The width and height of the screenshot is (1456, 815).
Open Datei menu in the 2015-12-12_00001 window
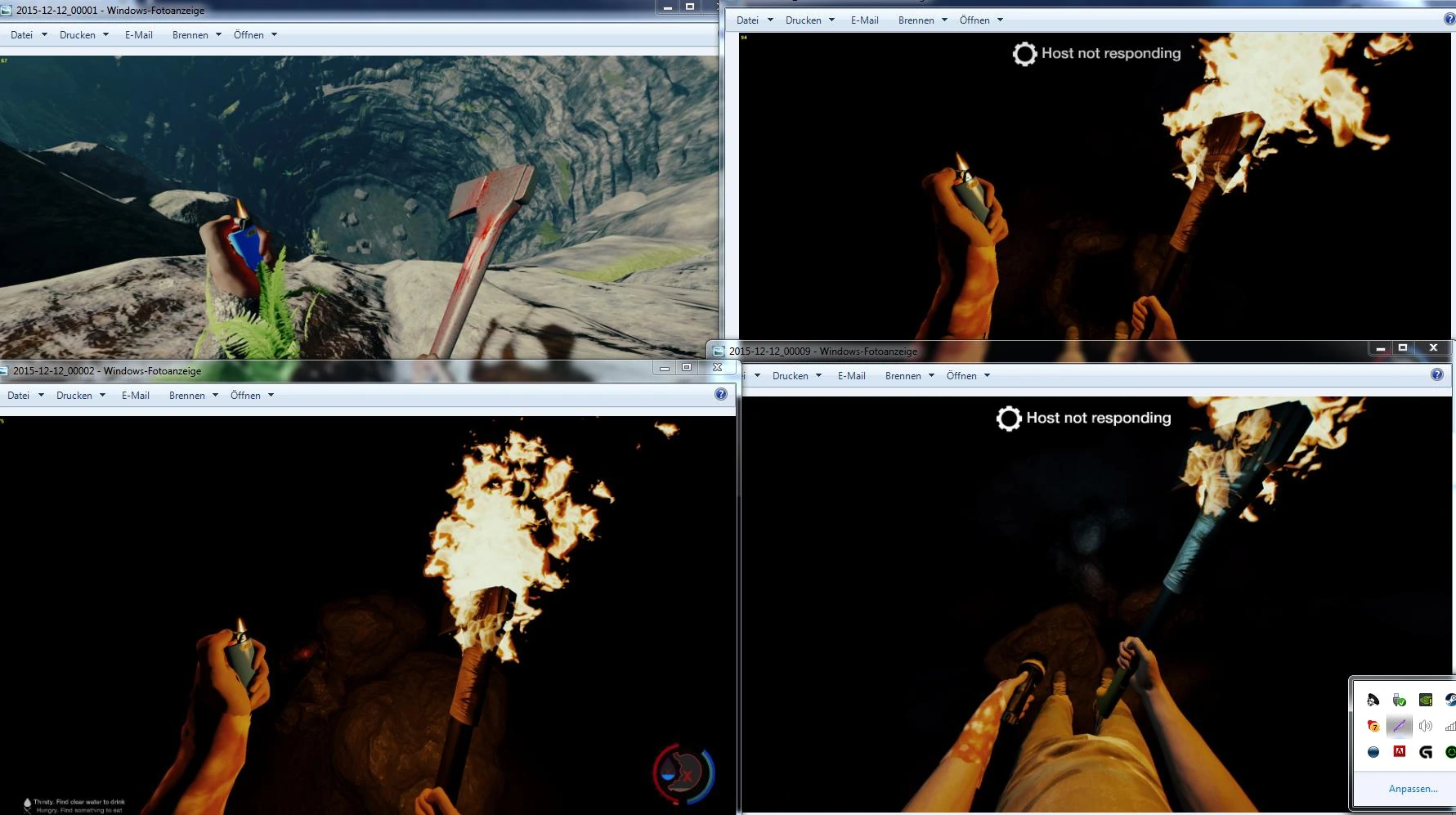[x=29, y=35]
